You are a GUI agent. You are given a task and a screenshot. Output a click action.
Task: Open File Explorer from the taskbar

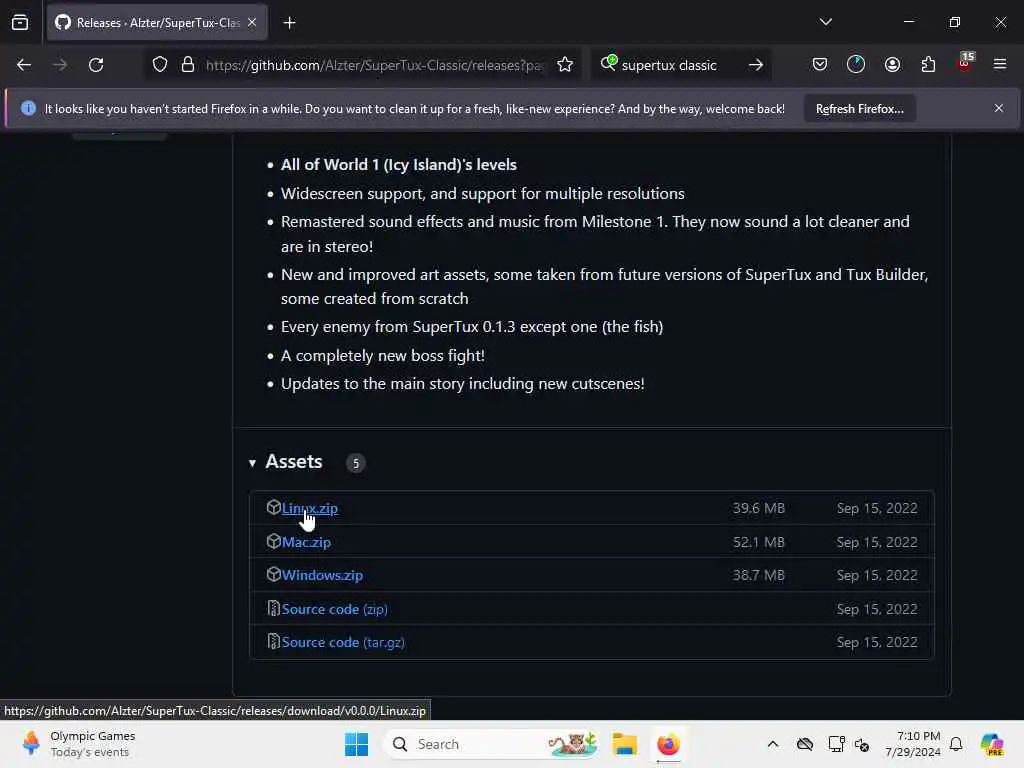(624, 744)
